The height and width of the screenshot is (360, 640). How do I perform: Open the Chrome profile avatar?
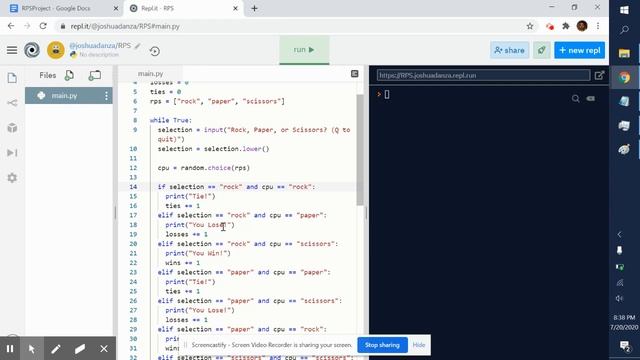point(582,26)
